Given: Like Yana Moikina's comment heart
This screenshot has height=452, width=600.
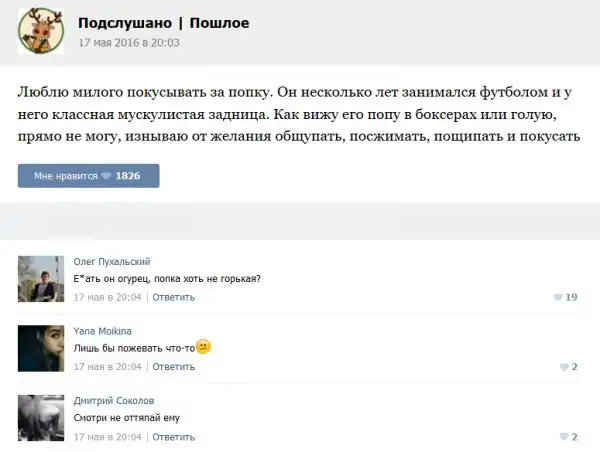Looking at the screenshot, I should [562, 367].
